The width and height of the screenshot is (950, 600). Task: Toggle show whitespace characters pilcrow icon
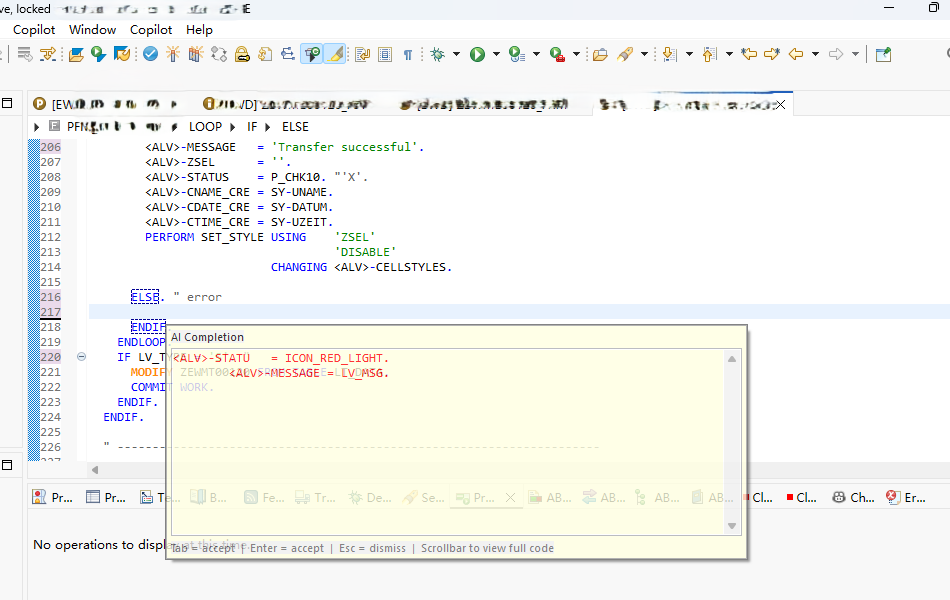408,55
